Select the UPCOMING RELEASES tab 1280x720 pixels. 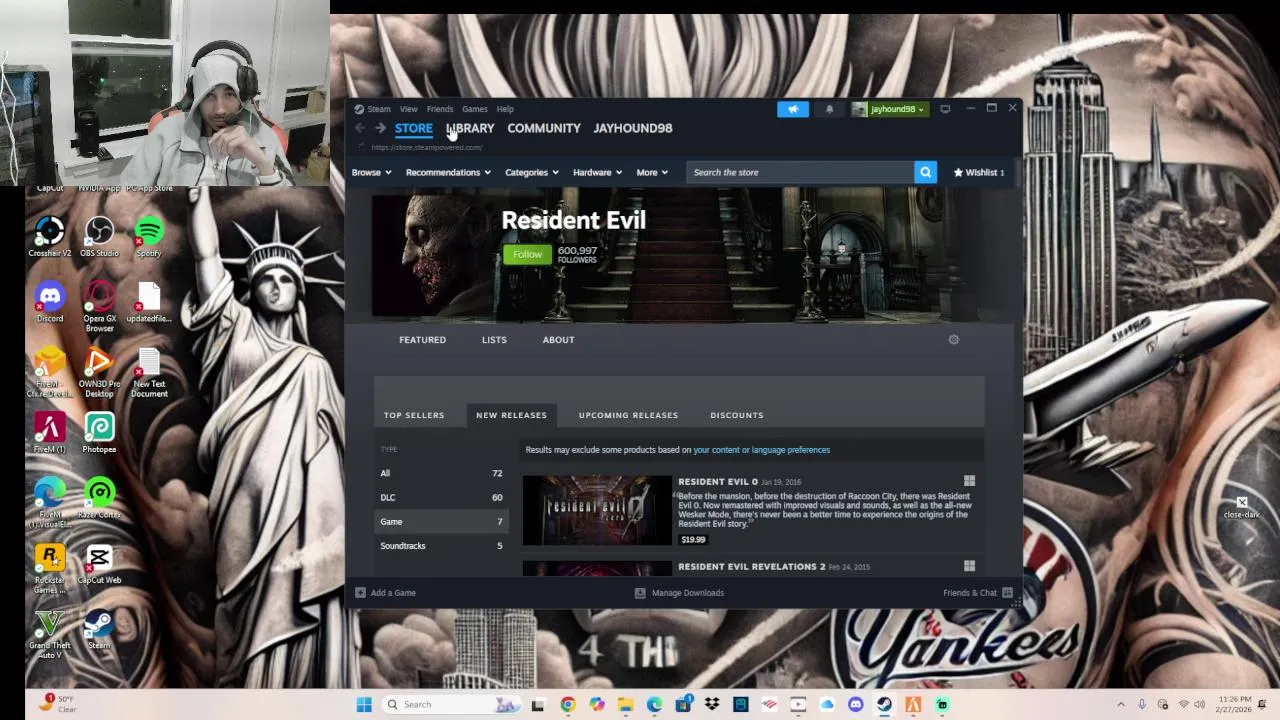(628, 415)
